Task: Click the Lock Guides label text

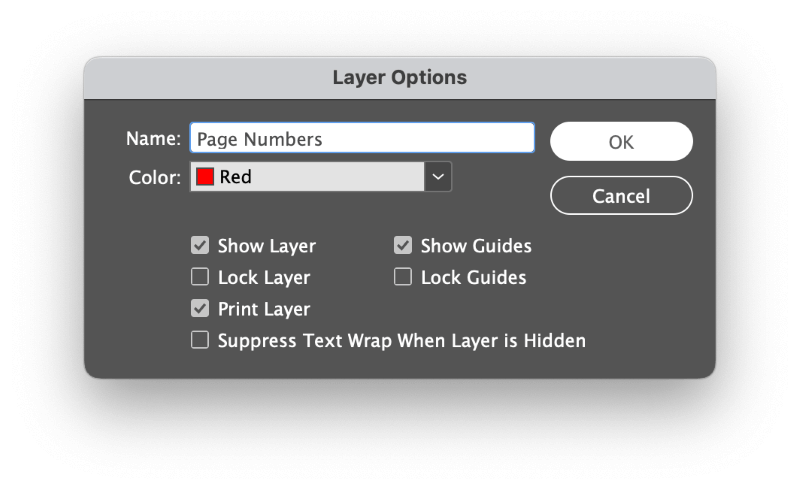Action: 473,278
